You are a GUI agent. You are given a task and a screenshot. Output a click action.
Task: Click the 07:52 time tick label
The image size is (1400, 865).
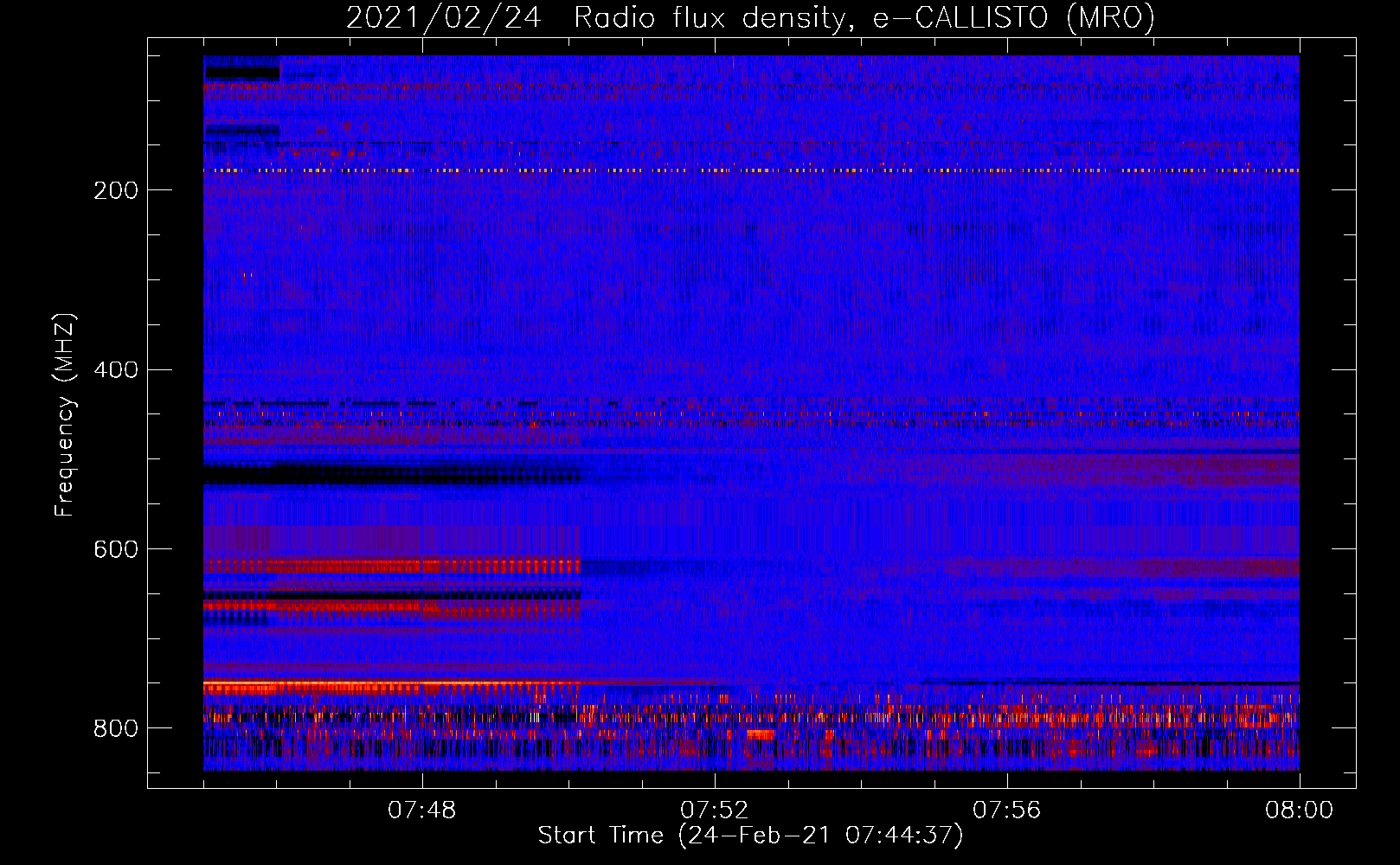pyautogui.click(x=715, y=811)
